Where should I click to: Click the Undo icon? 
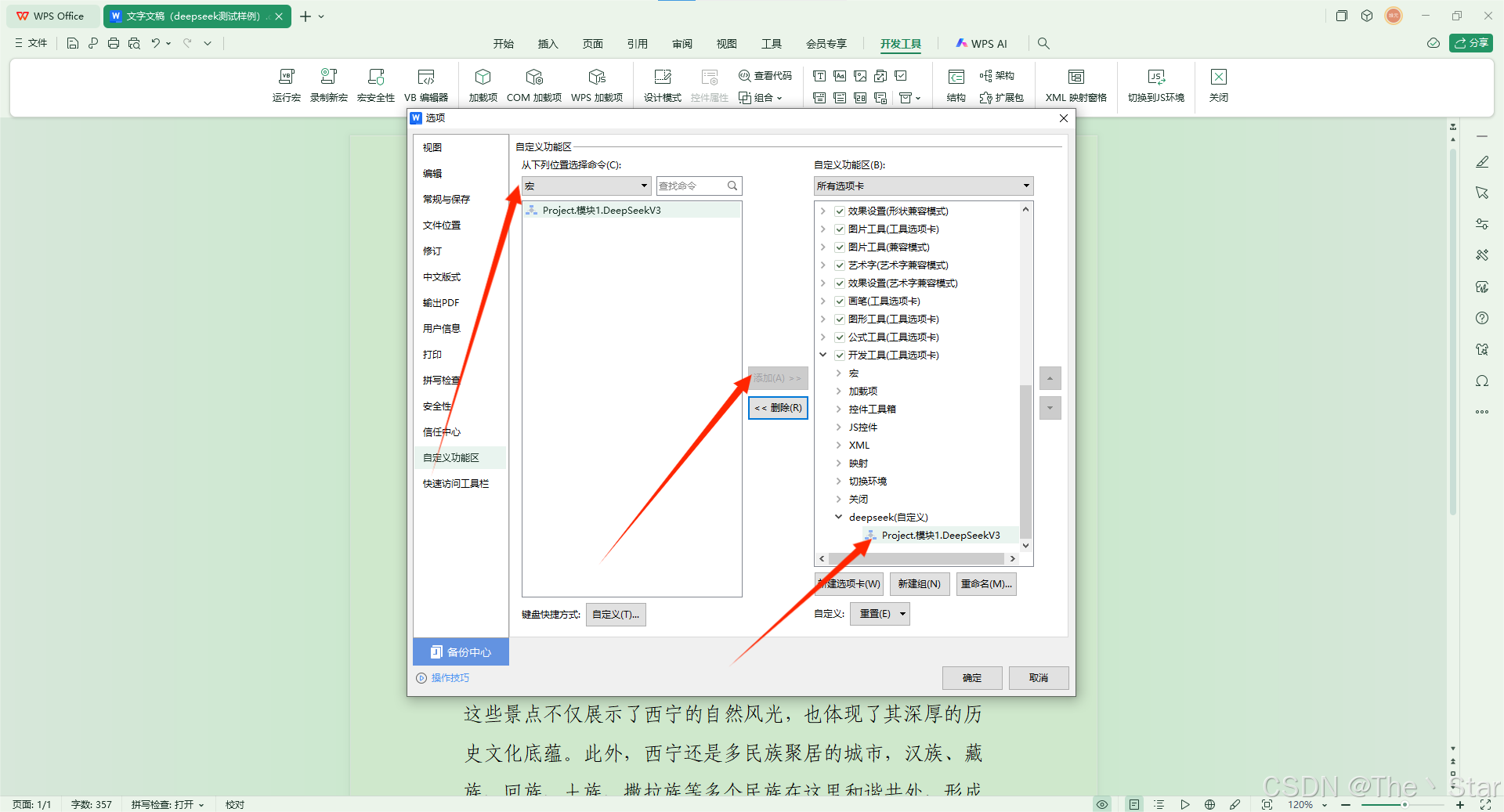coord(156,43)
